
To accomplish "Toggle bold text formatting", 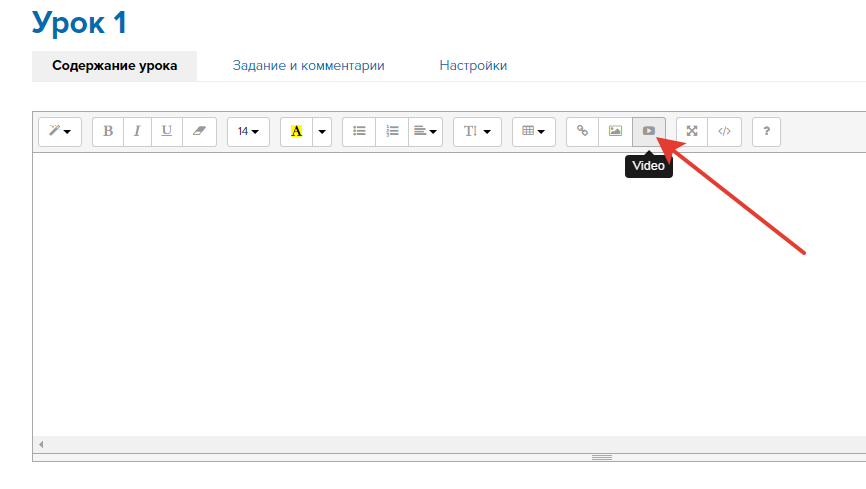I will click(108, 131).
